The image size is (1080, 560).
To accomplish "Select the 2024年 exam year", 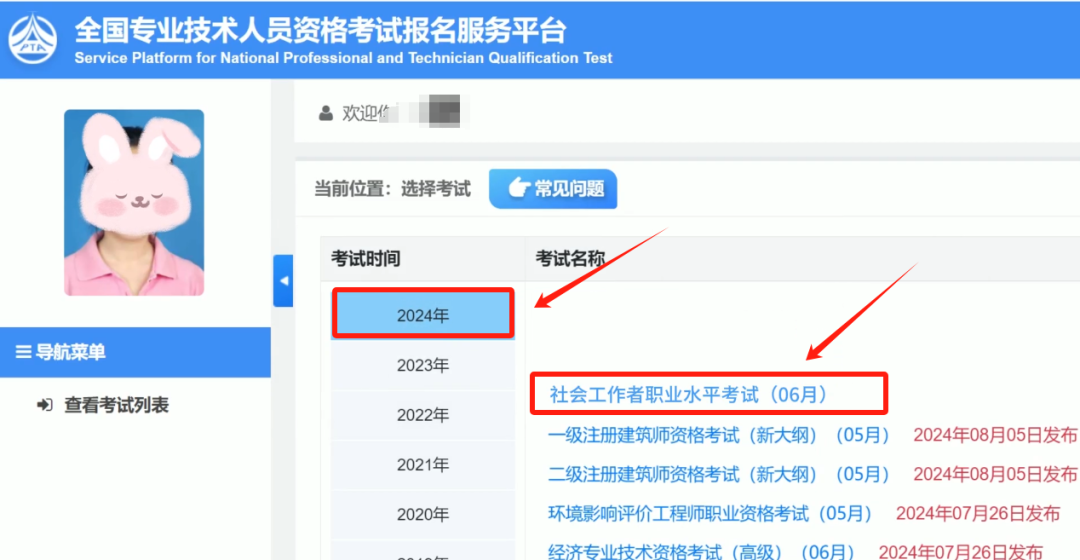I will 423,314.
